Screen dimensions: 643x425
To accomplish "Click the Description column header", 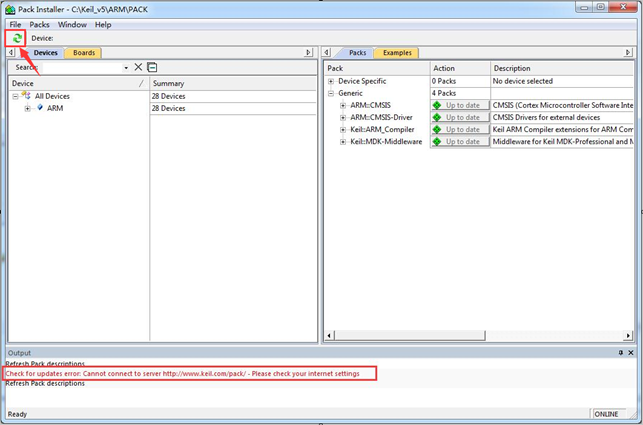I will tap(562, 68).
